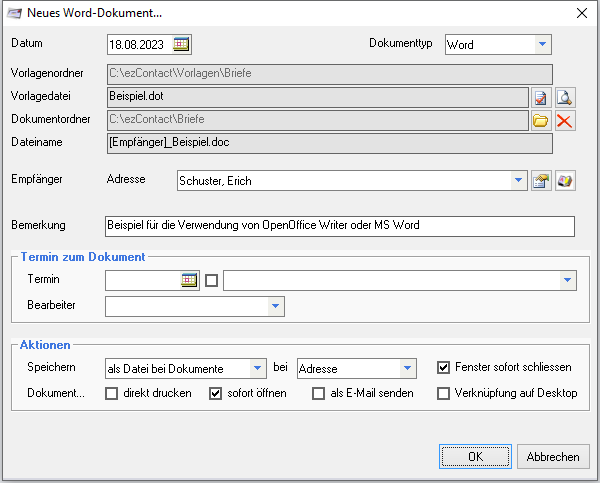600x483 pixels.
Task: Clear Dokumentordner using the red X icon
Action: pyautogui.click(x=565, y=121)
